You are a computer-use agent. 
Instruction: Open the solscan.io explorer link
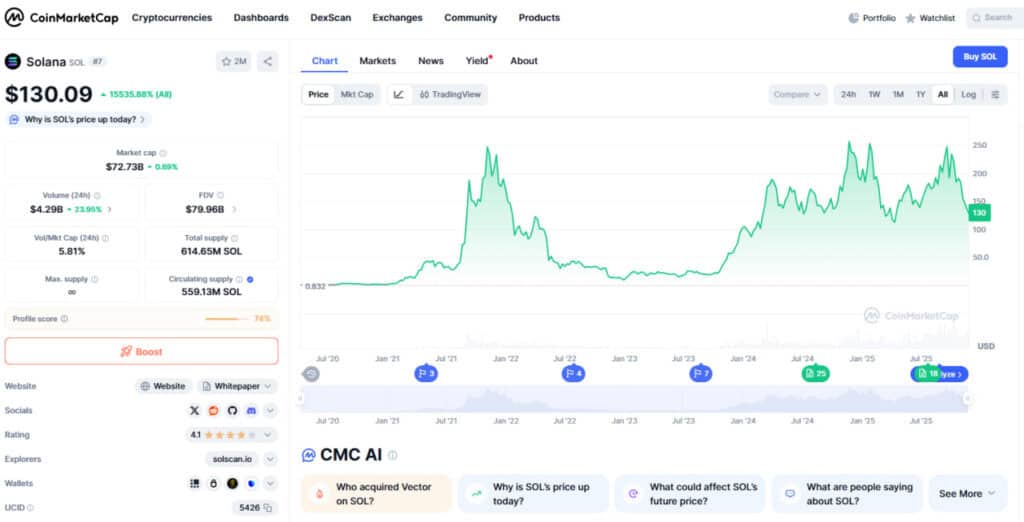click(x=232, y=459)
